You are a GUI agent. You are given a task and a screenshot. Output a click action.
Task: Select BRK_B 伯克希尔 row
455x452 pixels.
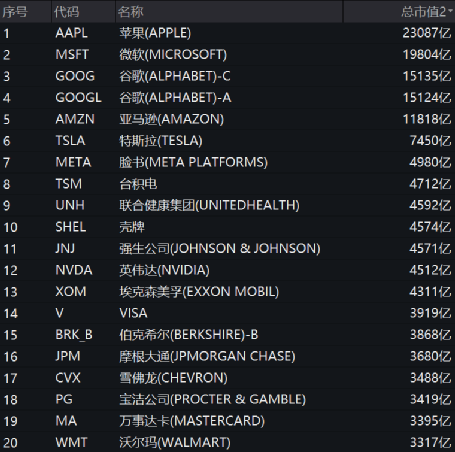(227, 335)
